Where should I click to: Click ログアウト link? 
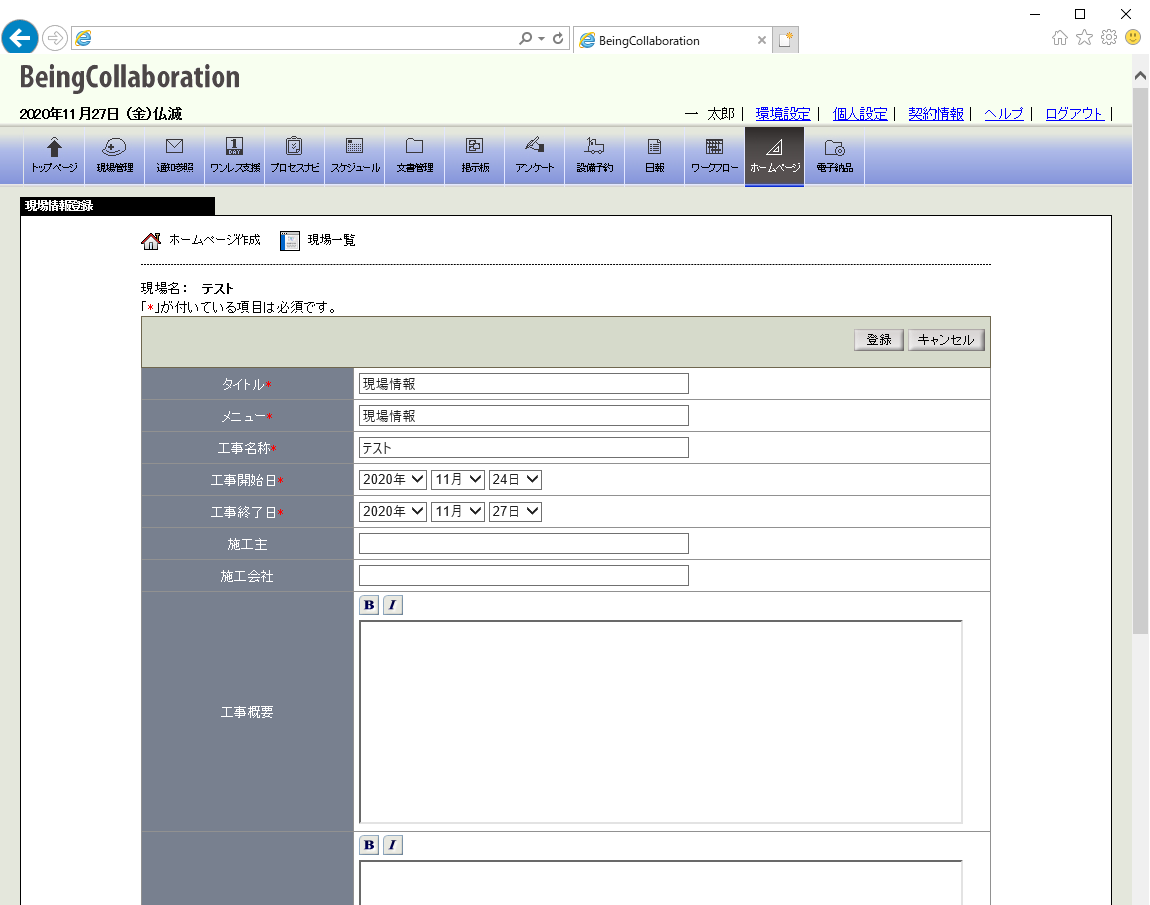point(1074,114)
